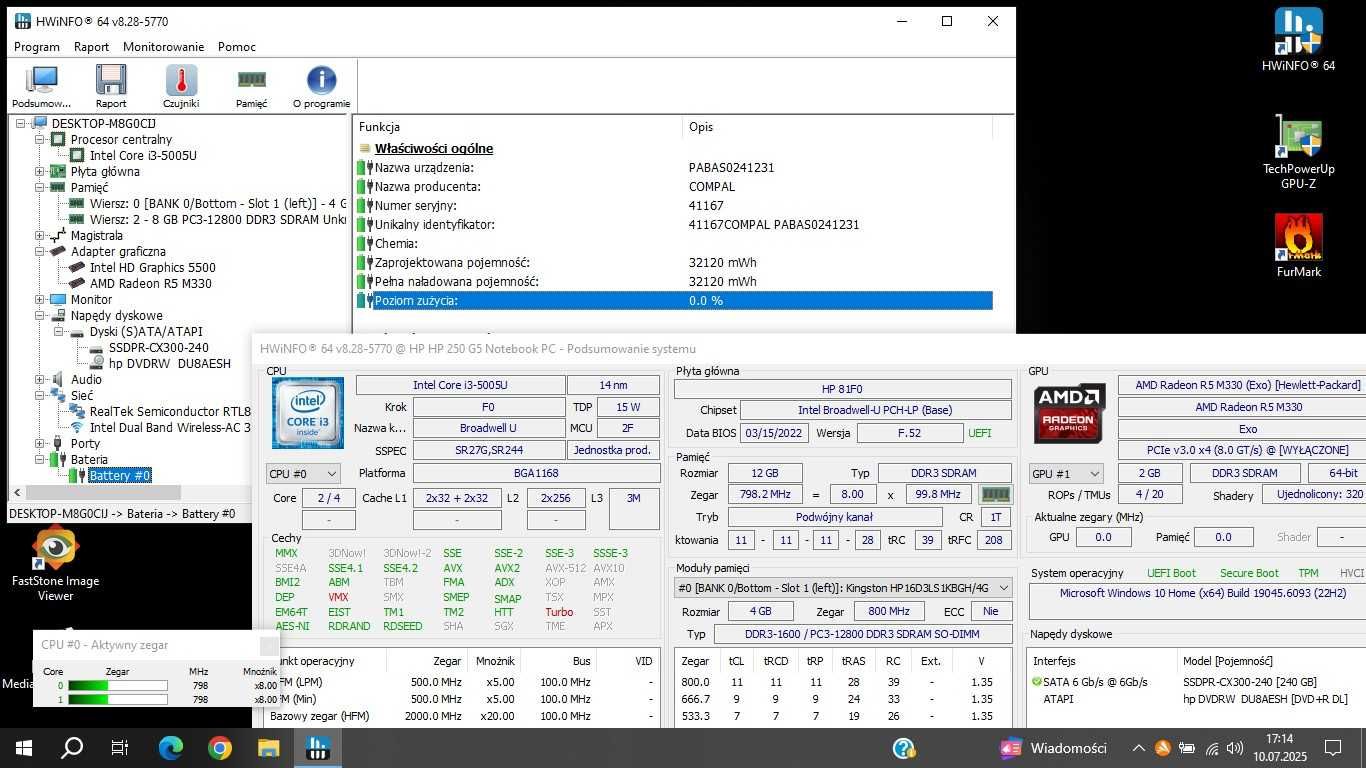The width and height of the screenshot is (1366, 768).
Task: Click the green memory chip icon beside Zegar
Action: pyautogui.click(x=995, y=494)
